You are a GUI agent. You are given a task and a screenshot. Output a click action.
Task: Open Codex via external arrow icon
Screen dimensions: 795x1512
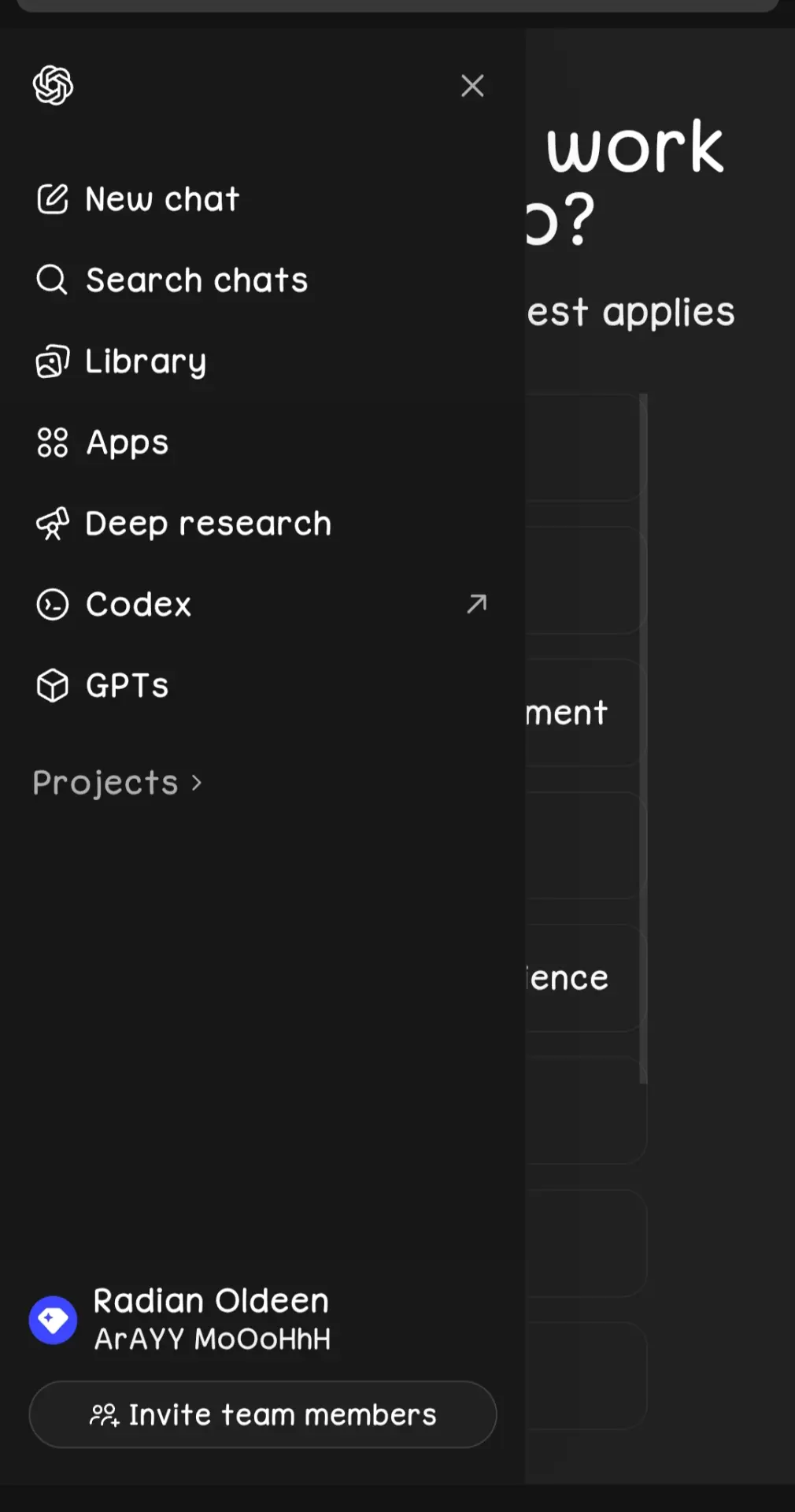pos(476,604)
